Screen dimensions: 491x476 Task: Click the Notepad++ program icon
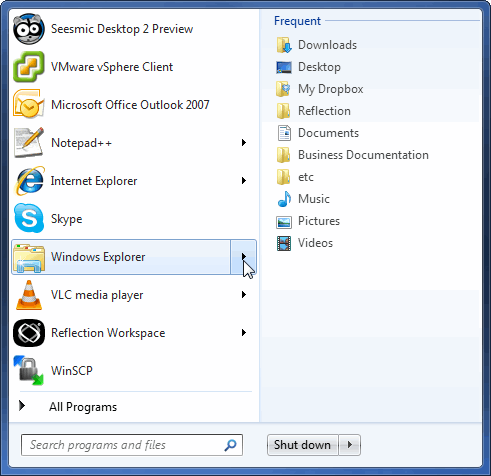click(29, 143)
